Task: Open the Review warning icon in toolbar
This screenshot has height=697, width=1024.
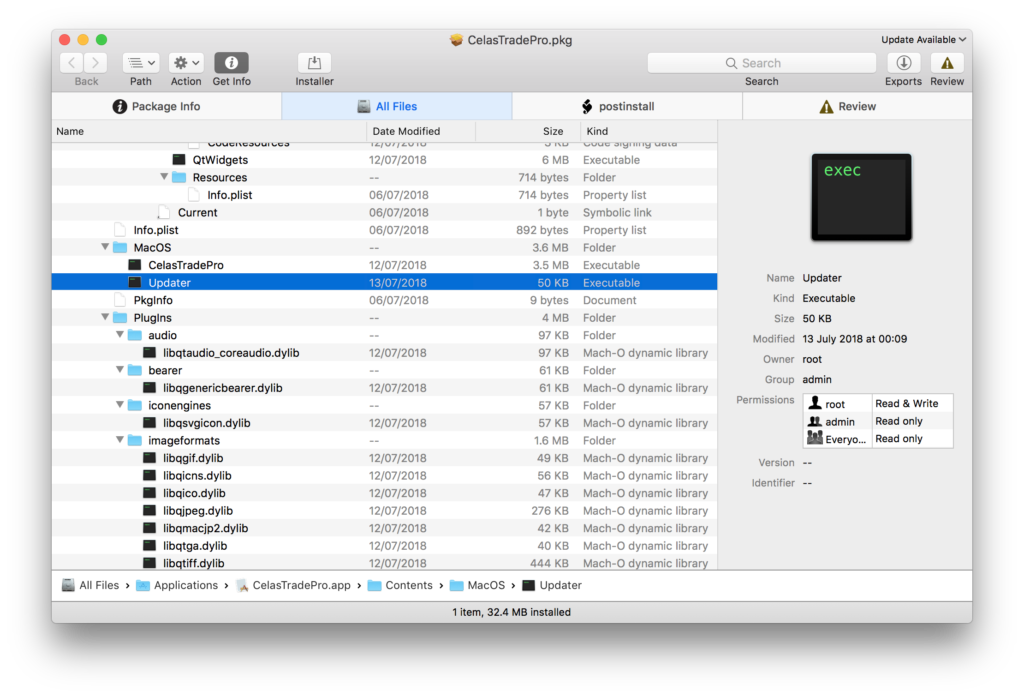Action: point(947,63)
